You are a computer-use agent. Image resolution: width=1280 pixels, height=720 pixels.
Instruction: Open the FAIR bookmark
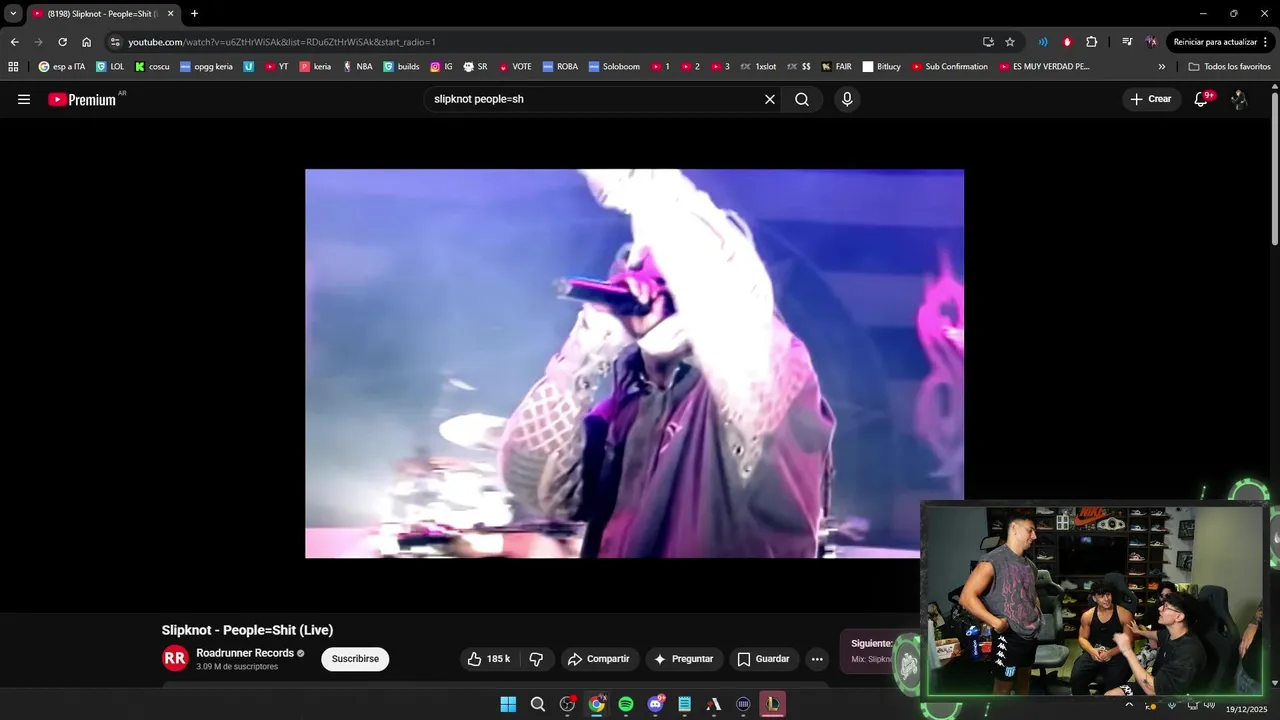[x=836, y=67]
